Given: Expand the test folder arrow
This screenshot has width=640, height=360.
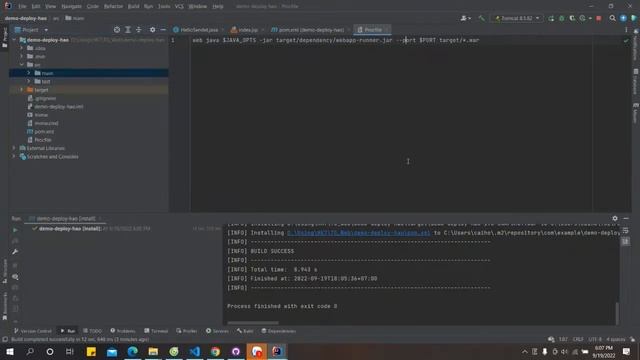Looking at the screenshot, I should pyautogui.click(x=29, y=81).
